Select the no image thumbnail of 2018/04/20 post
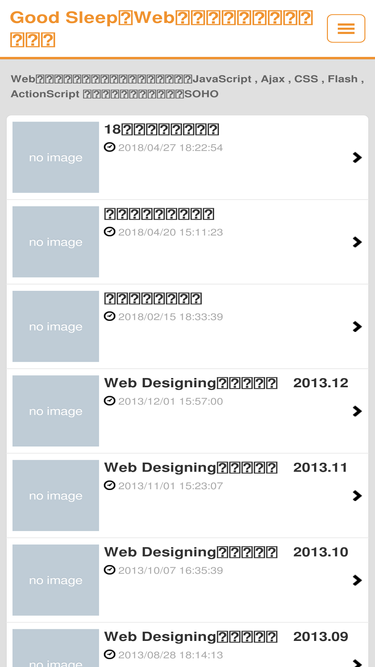 click(56, 242)
